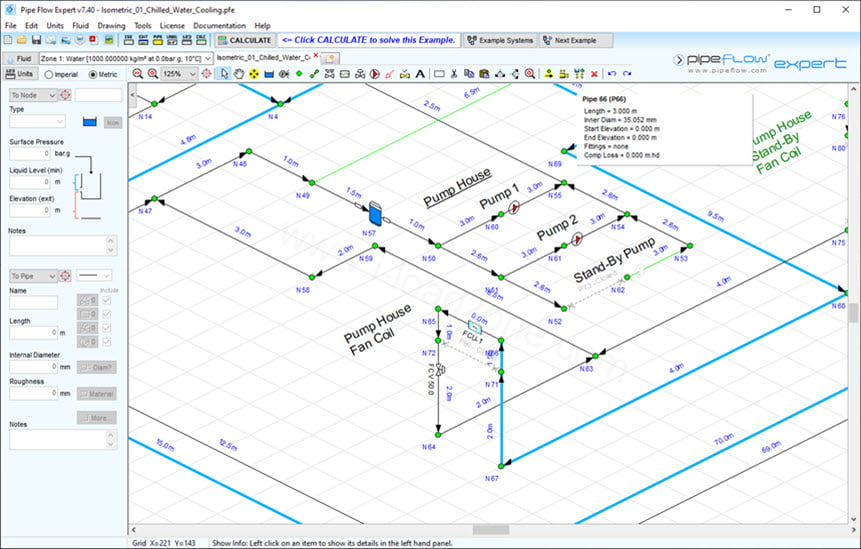Viewport: 861px width, 549px height.
Task: Collapse the left panel with the arrow handle
Action: [132, 95]
